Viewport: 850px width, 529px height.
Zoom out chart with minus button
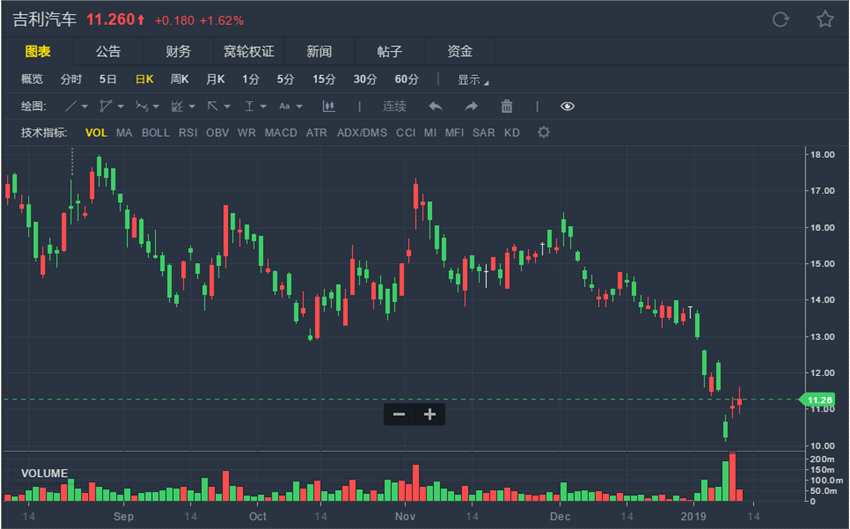(399, 414)
